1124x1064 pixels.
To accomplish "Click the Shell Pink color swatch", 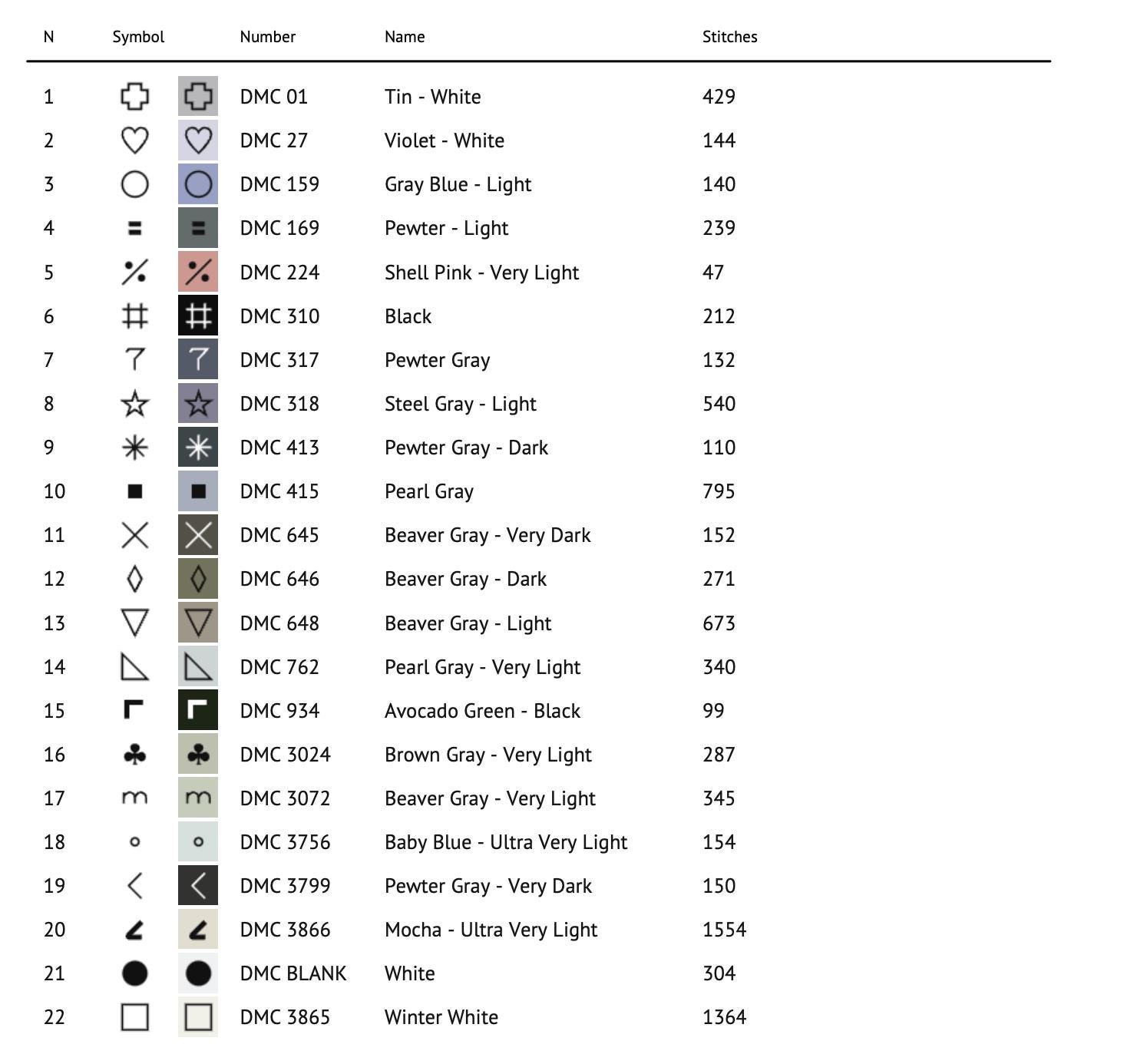I will [x=198, y=272].
